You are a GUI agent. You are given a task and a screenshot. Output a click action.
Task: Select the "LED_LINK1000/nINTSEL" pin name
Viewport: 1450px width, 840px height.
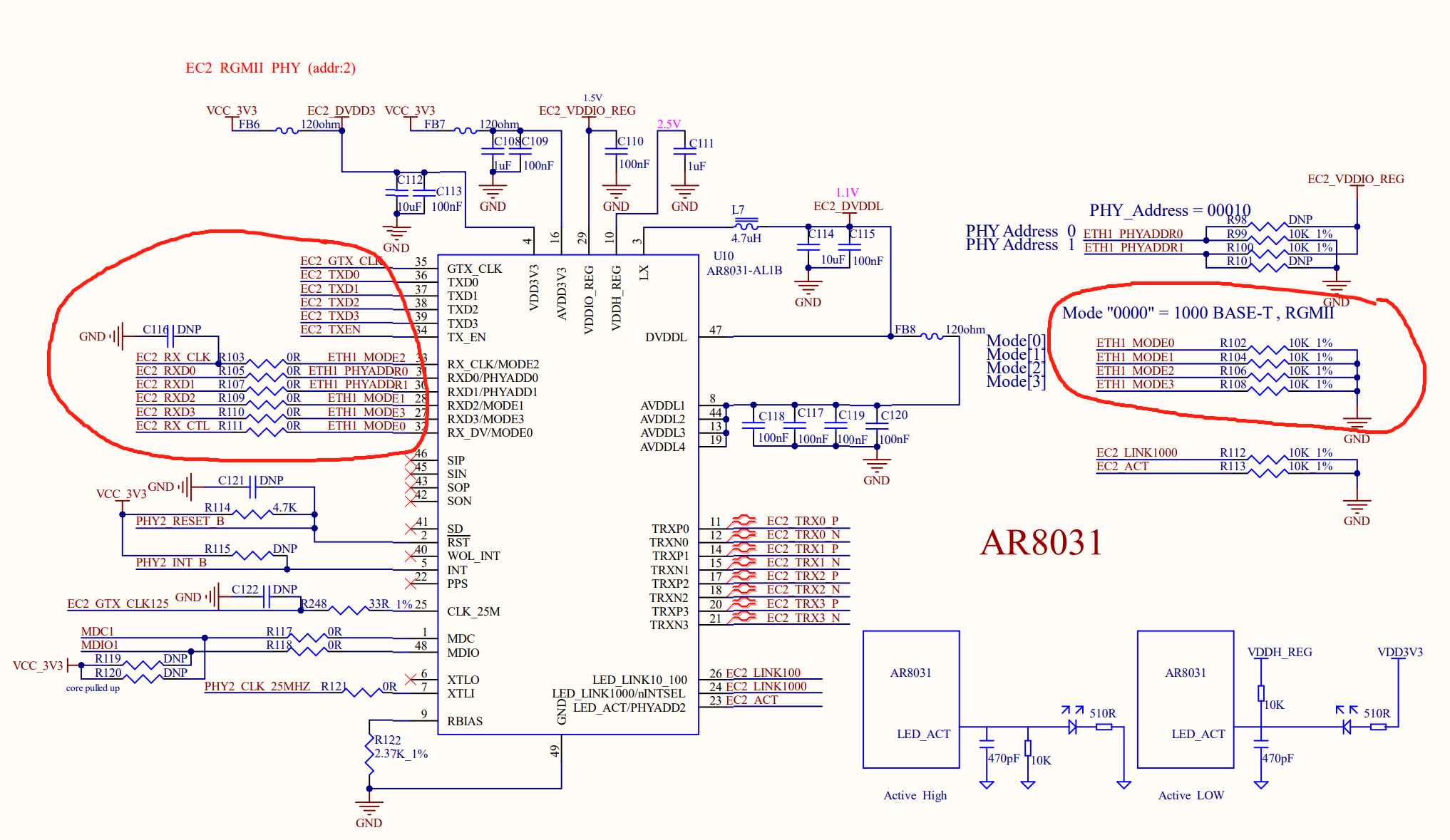[619, 693]
